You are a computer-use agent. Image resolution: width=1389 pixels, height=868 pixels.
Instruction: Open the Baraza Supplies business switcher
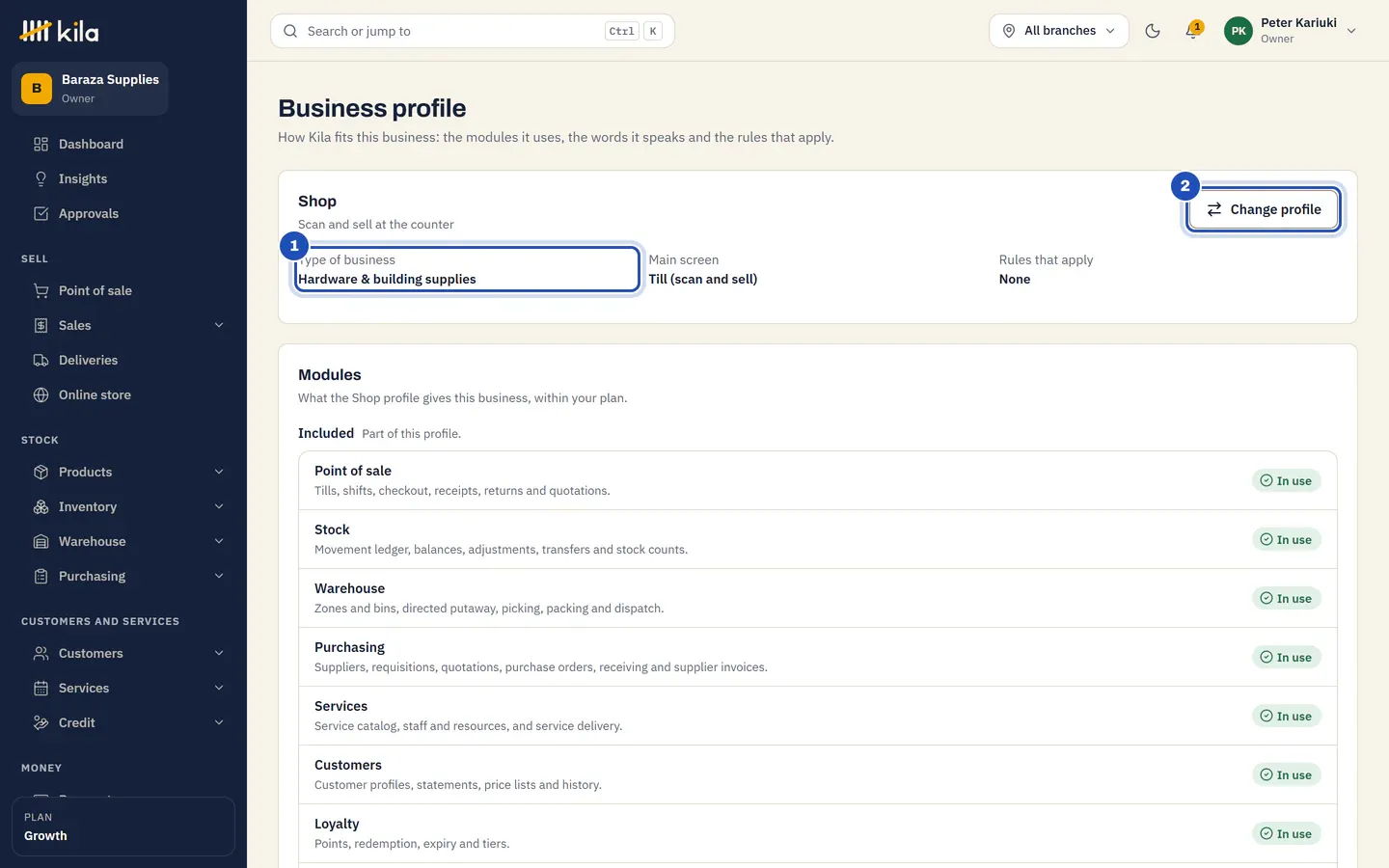point(91,89)
